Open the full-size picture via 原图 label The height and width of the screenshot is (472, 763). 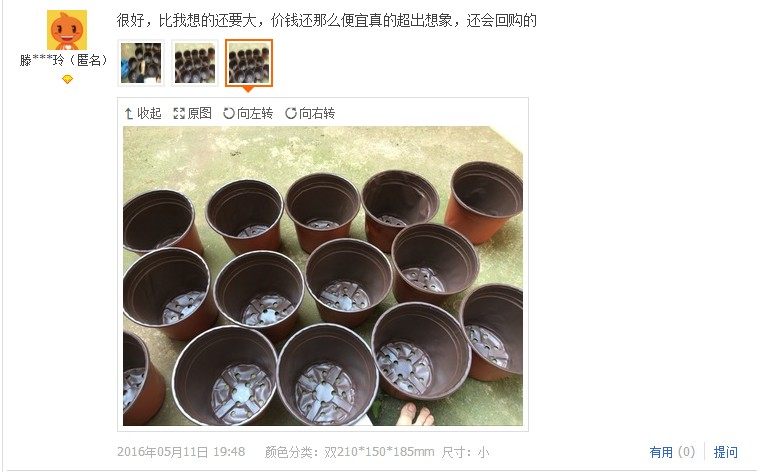200,113
